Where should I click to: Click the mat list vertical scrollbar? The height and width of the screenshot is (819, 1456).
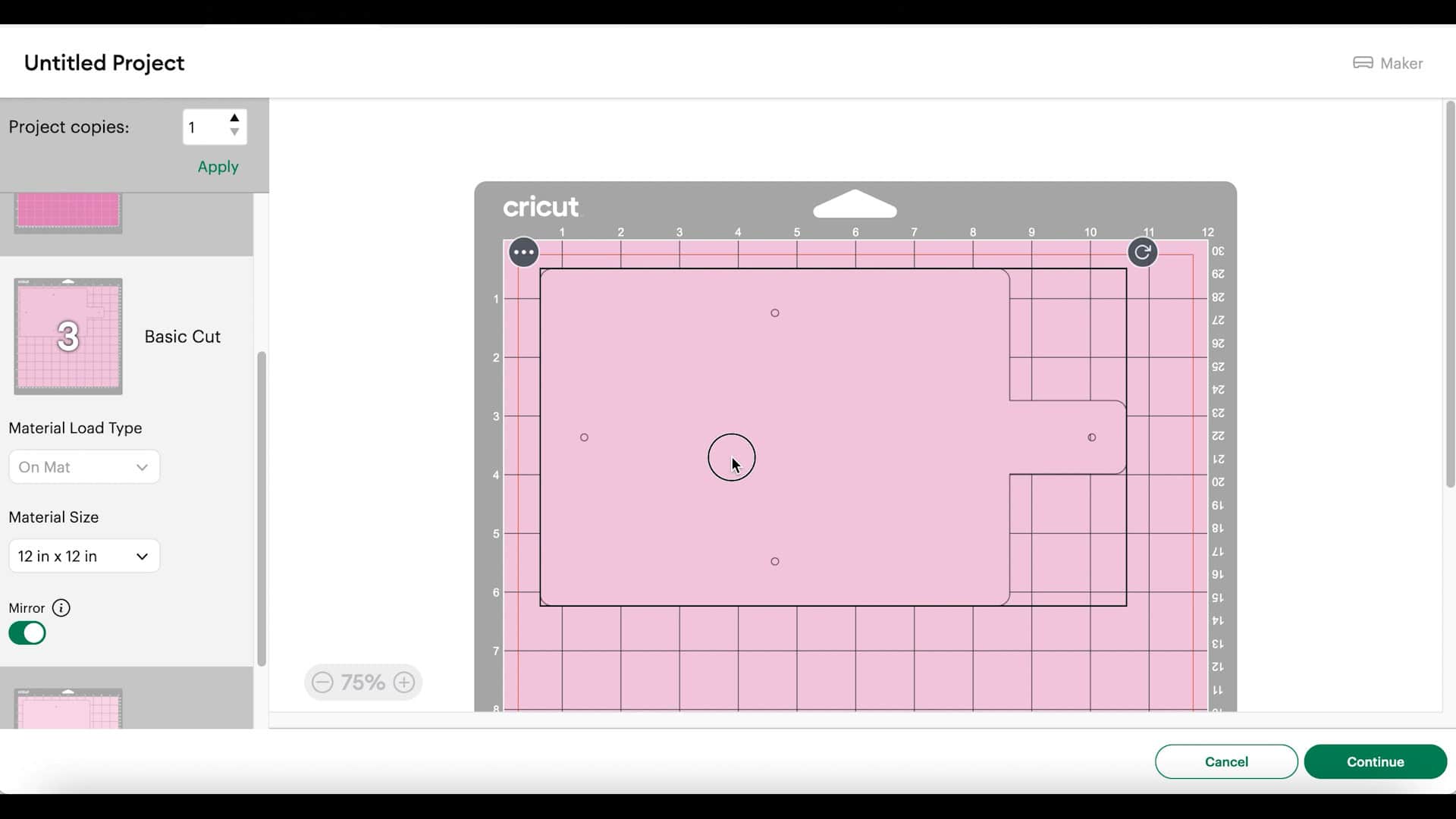tap(262, 508)
